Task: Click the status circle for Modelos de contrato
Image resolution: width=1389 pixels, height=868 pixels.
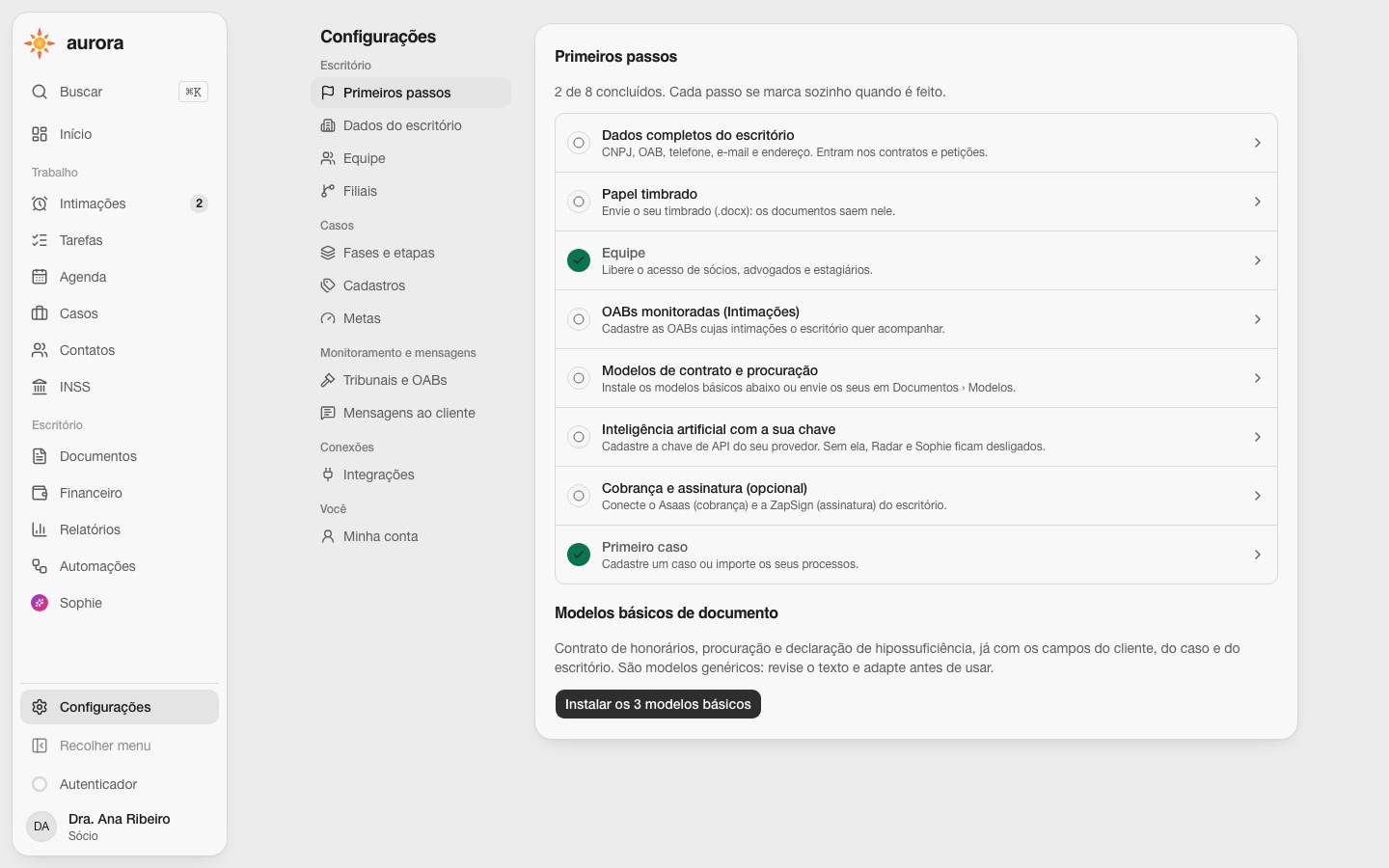Action: [x=579, y=378]
